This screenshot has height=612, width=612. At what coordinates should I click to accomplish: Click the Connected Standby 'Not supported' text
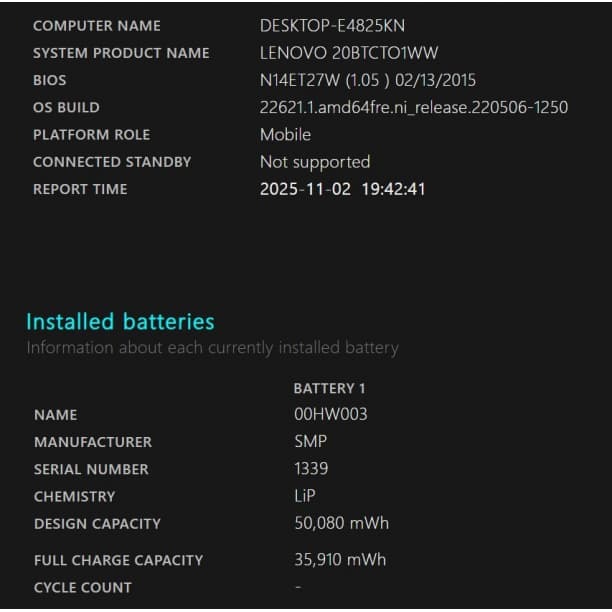(x=314, y=161)
